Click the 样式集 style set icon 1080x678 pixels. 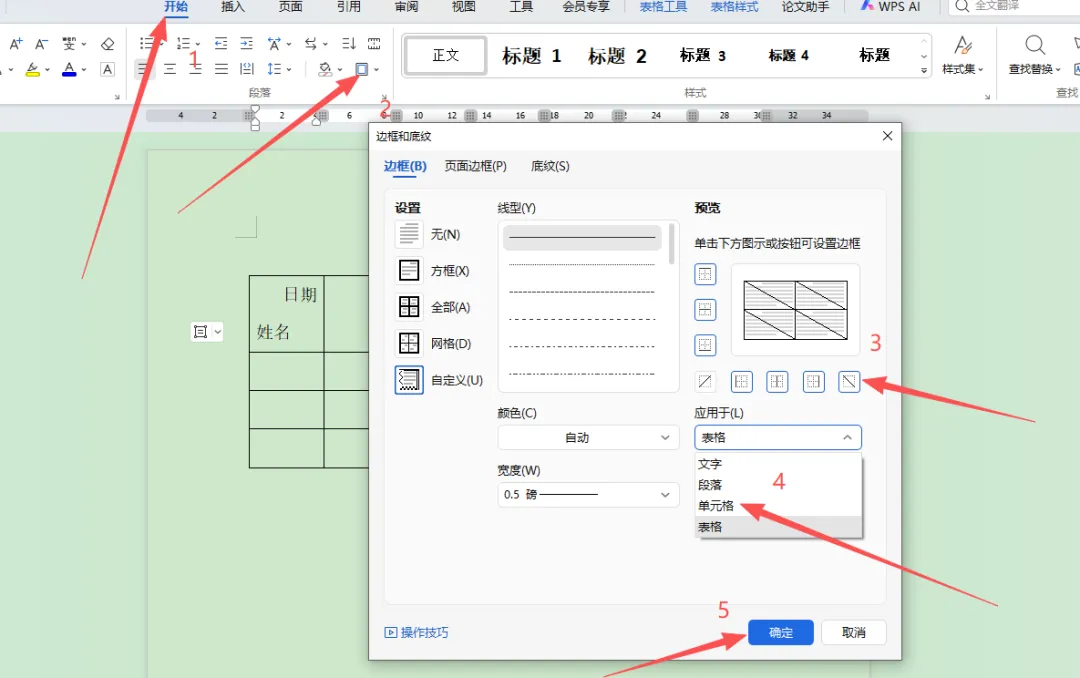click(963, 46)
